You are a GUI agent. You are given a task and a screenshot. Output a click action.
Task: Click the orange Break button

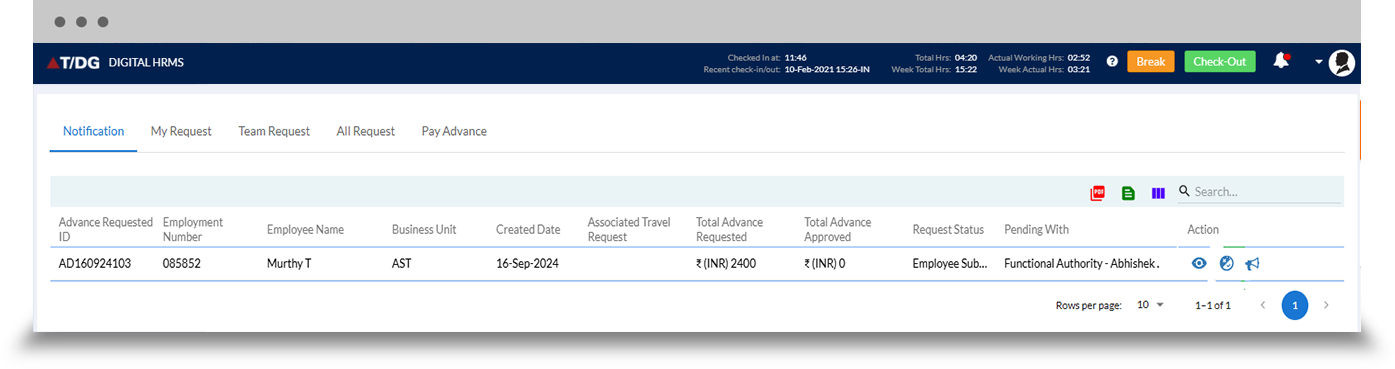pos(1151,62)
